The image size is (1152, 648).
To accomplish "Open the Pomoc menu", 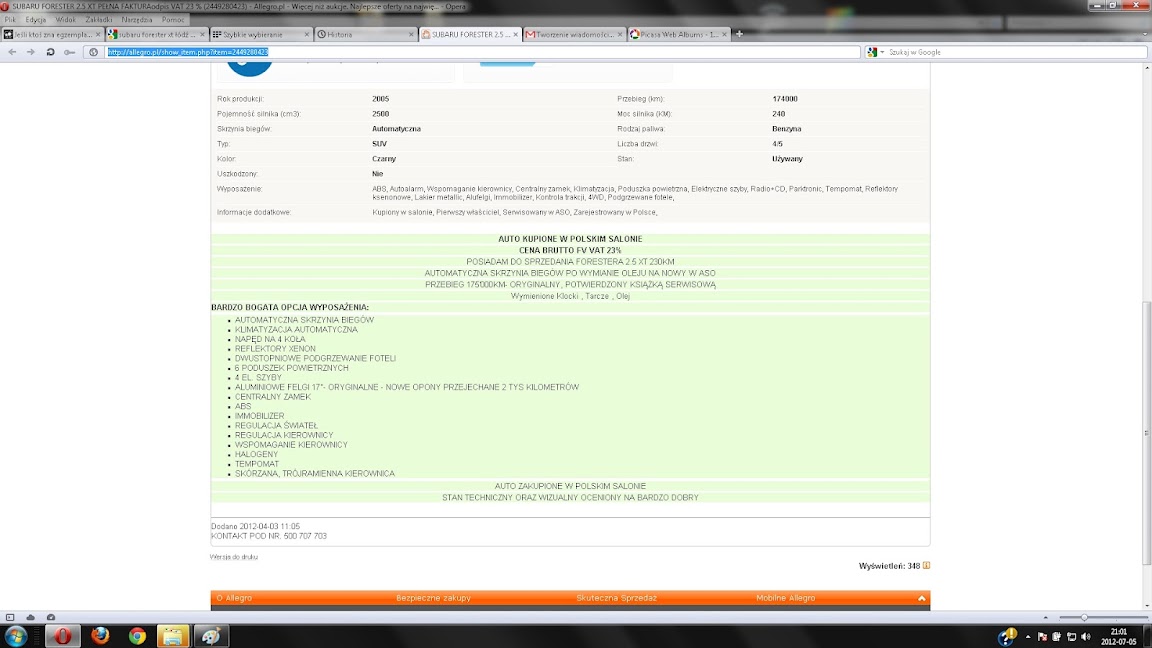I will 173,20.
